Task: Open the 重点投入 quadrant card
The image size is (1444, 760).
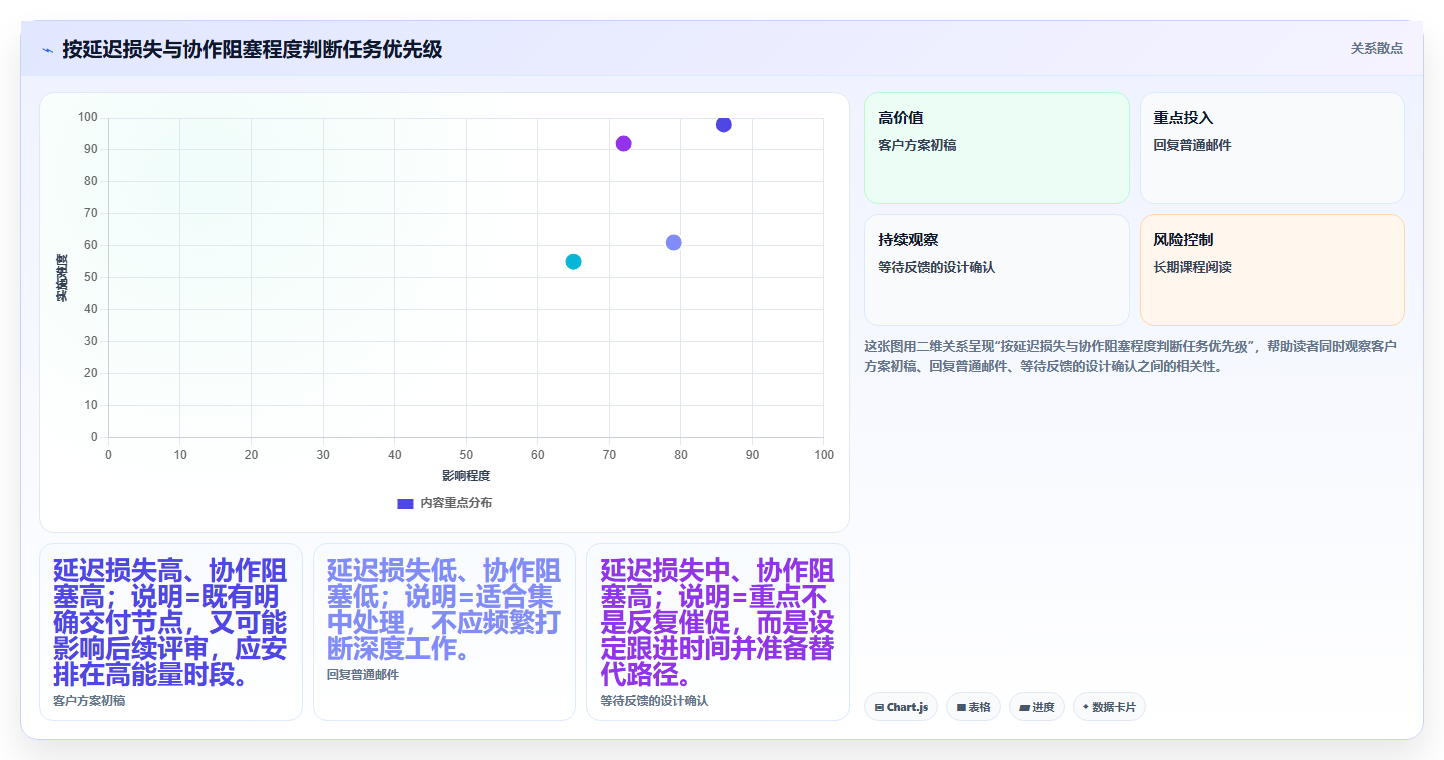Action: [x=1272, y=148]
